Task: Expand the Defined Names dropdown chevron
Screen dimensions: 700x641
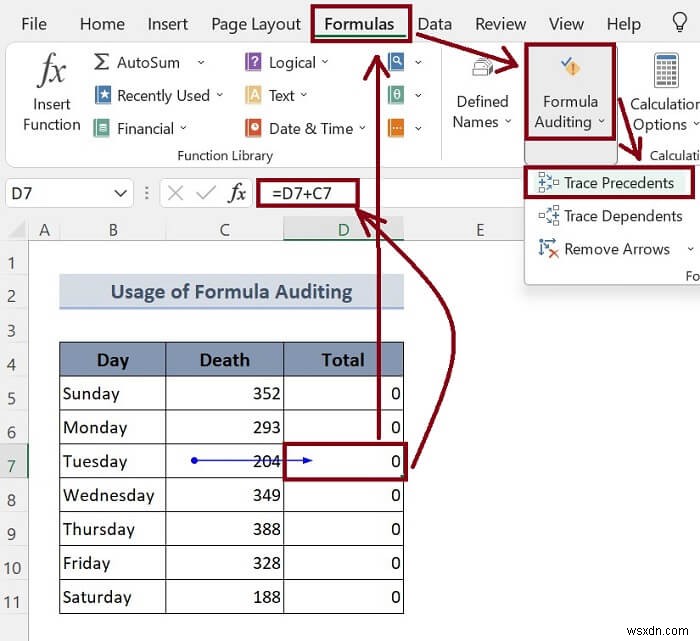Action: click(x=508, y=121)
